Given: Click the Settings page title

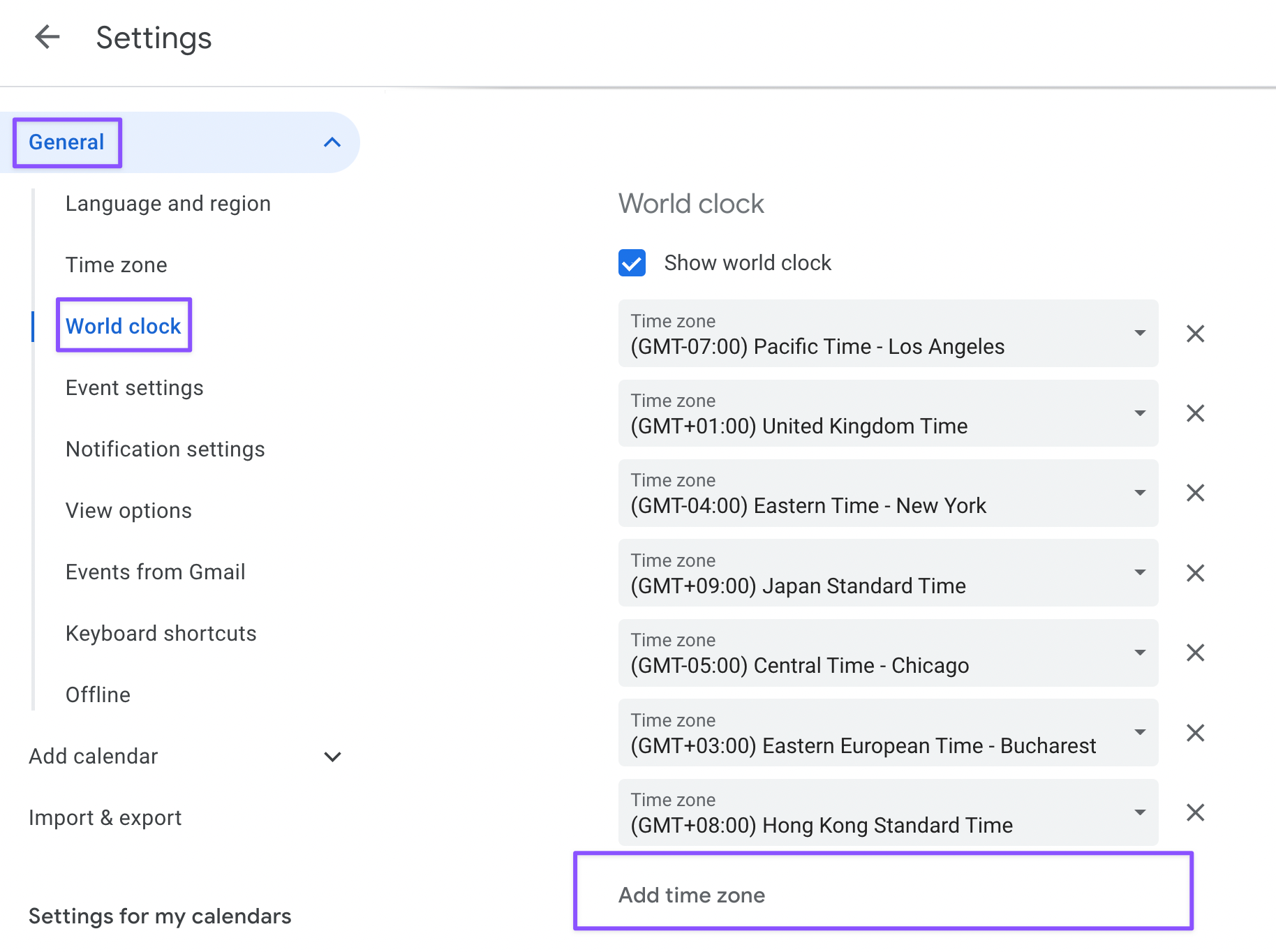Looking at the screenshot, I should 154,38.
